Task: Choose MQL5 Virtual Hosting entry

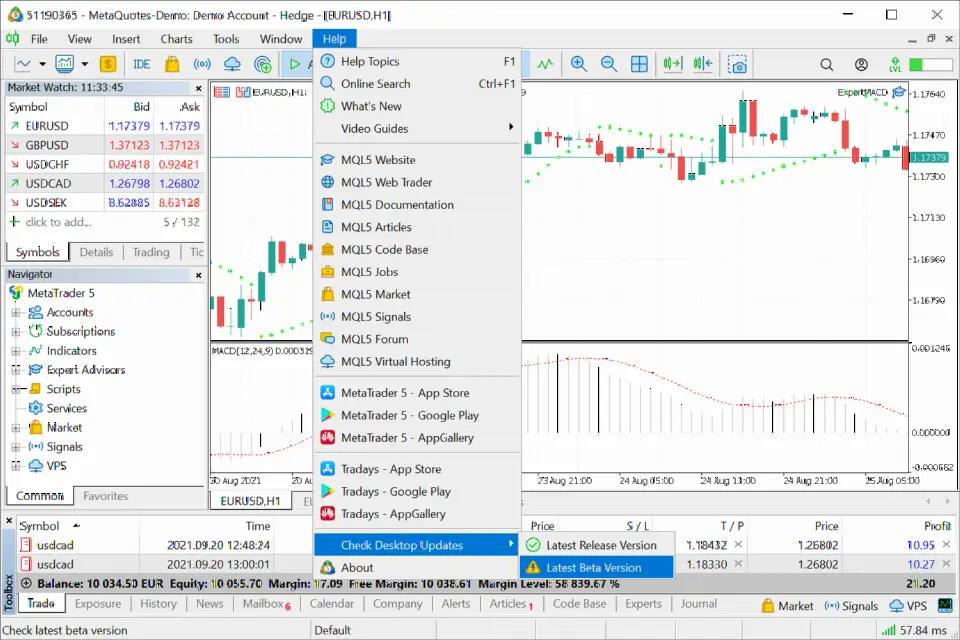Action: coord(418,362)
